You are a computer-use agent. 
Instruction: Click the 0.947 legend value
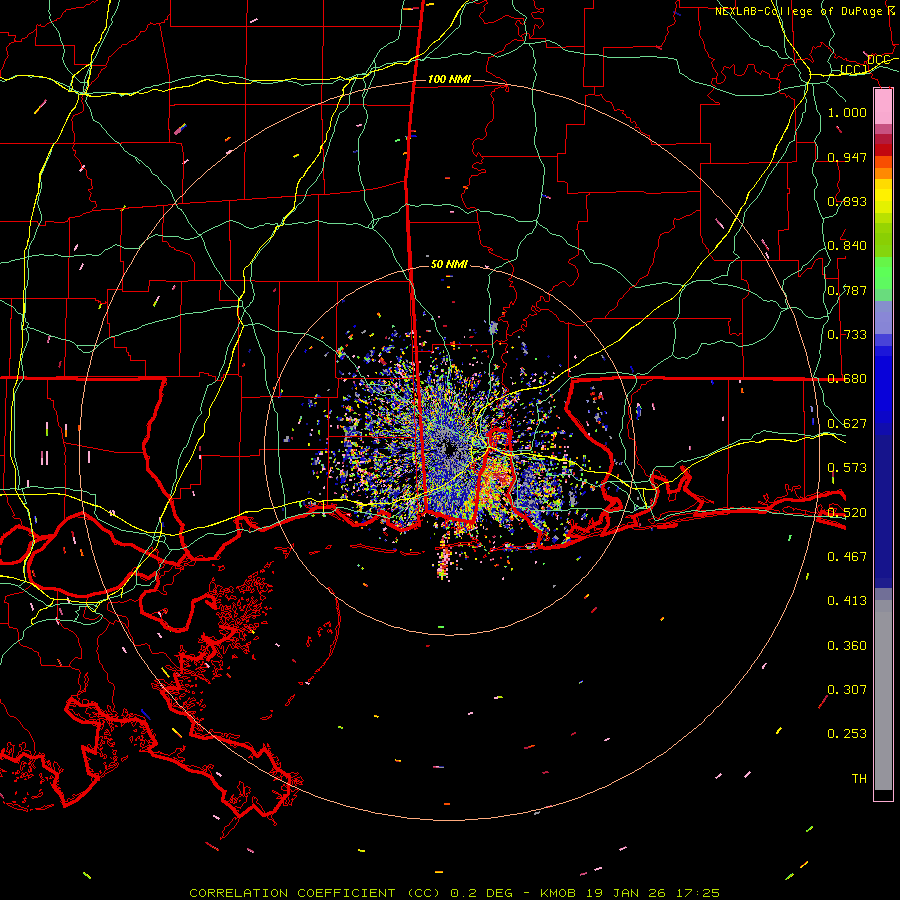[x=847, y=157]
